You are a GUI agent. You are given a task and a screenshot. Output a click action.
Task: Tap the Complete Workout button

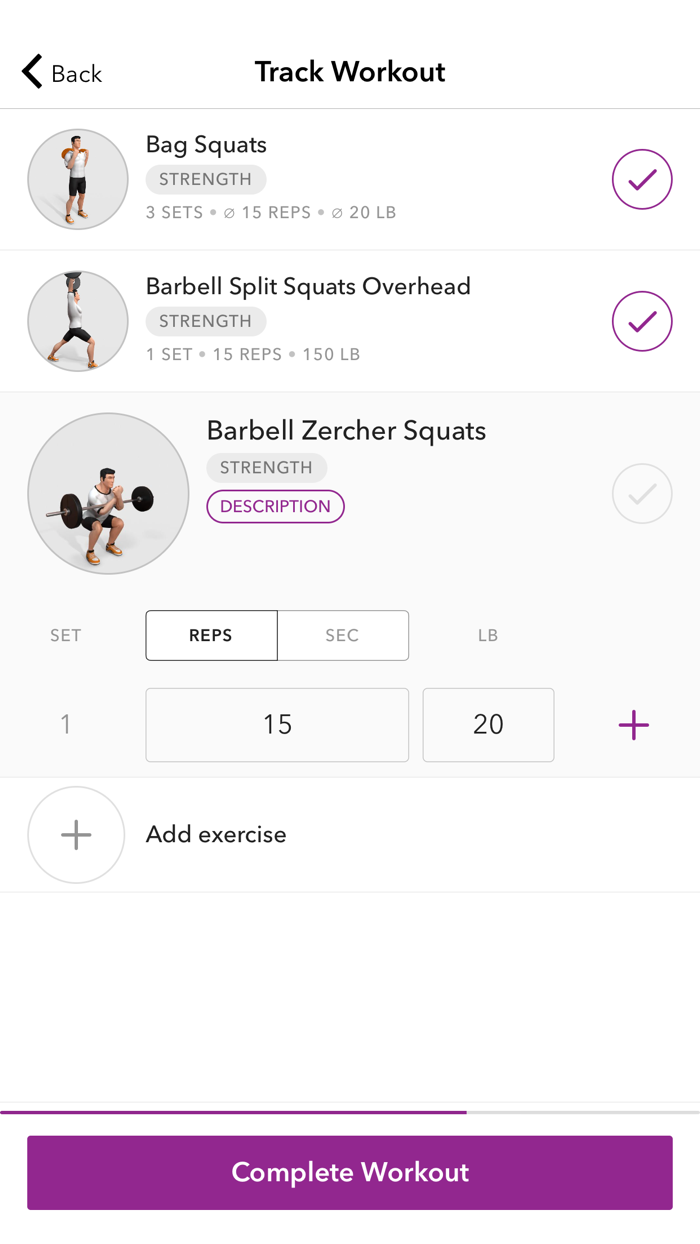pyautogui.click(x=350, y=1172)
